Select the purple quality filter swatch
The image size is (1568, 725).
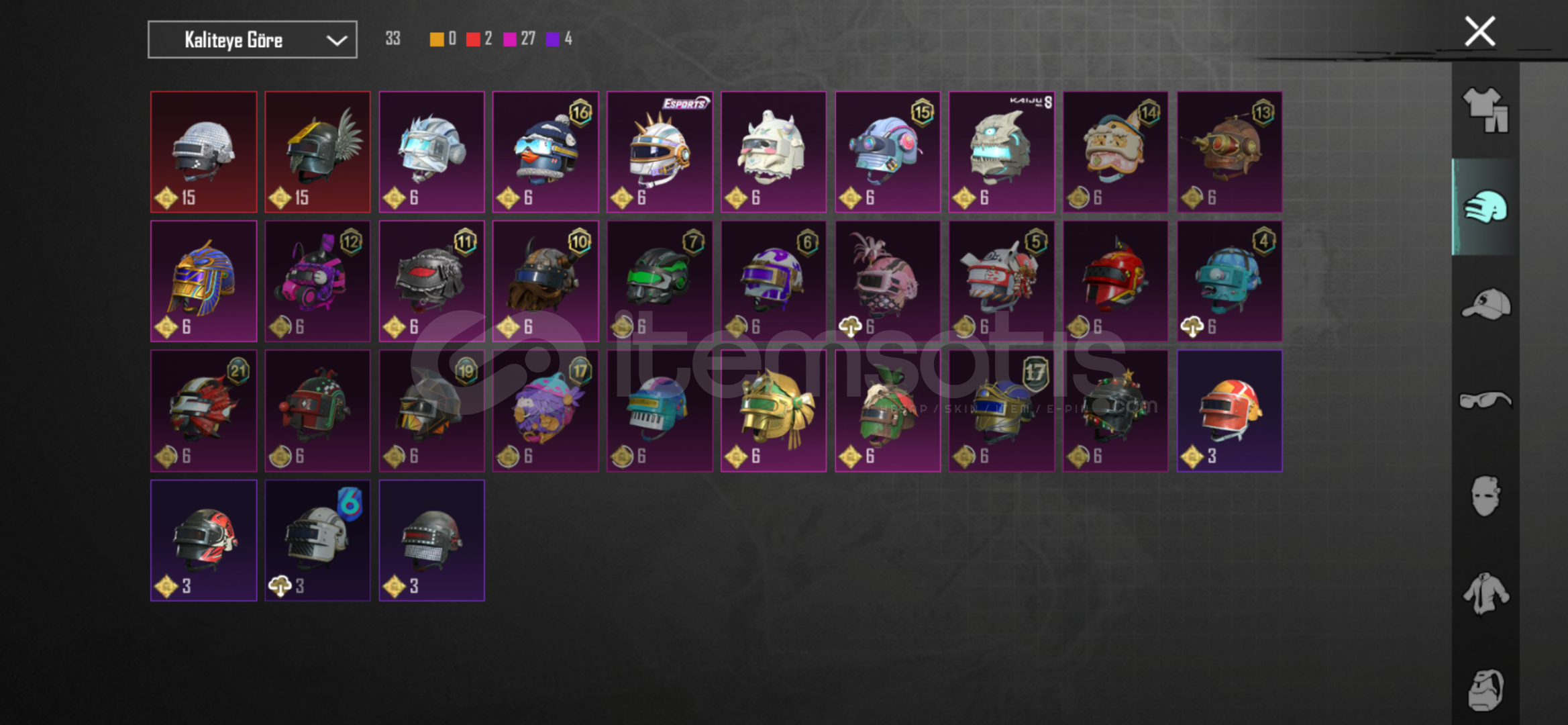[553, 39]
